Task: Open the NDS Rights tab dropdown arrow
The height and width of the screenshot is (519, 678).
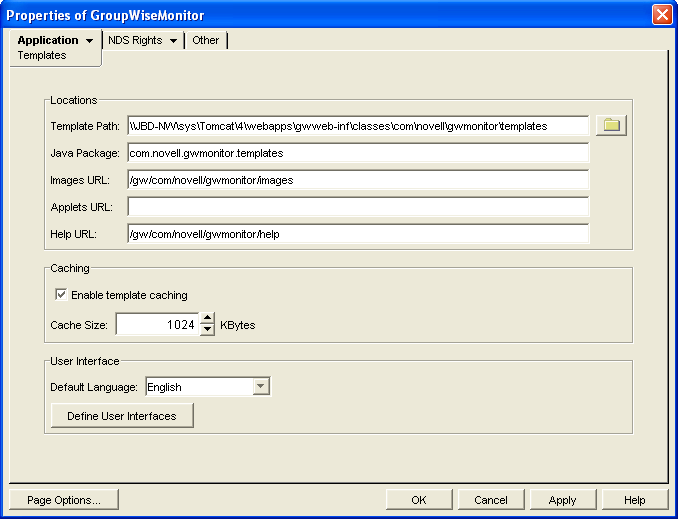Action: 173,41
